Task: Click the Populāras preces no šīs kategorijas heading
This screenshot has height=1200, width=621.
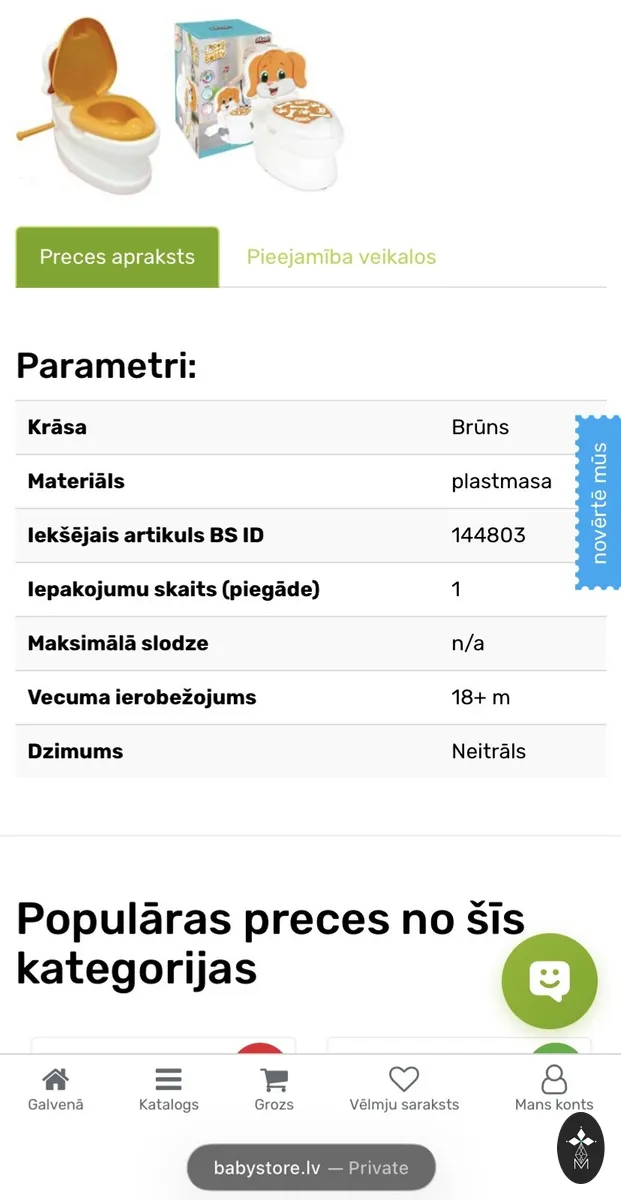Action: click(270, 943)
